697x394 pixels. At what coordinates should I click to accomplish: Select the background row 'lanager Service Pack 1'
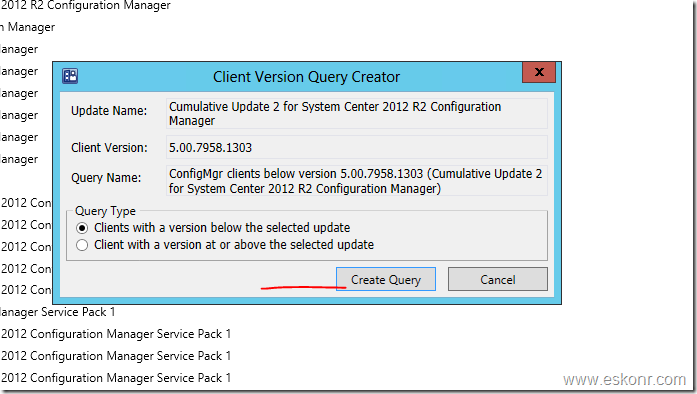coord(58,312)
